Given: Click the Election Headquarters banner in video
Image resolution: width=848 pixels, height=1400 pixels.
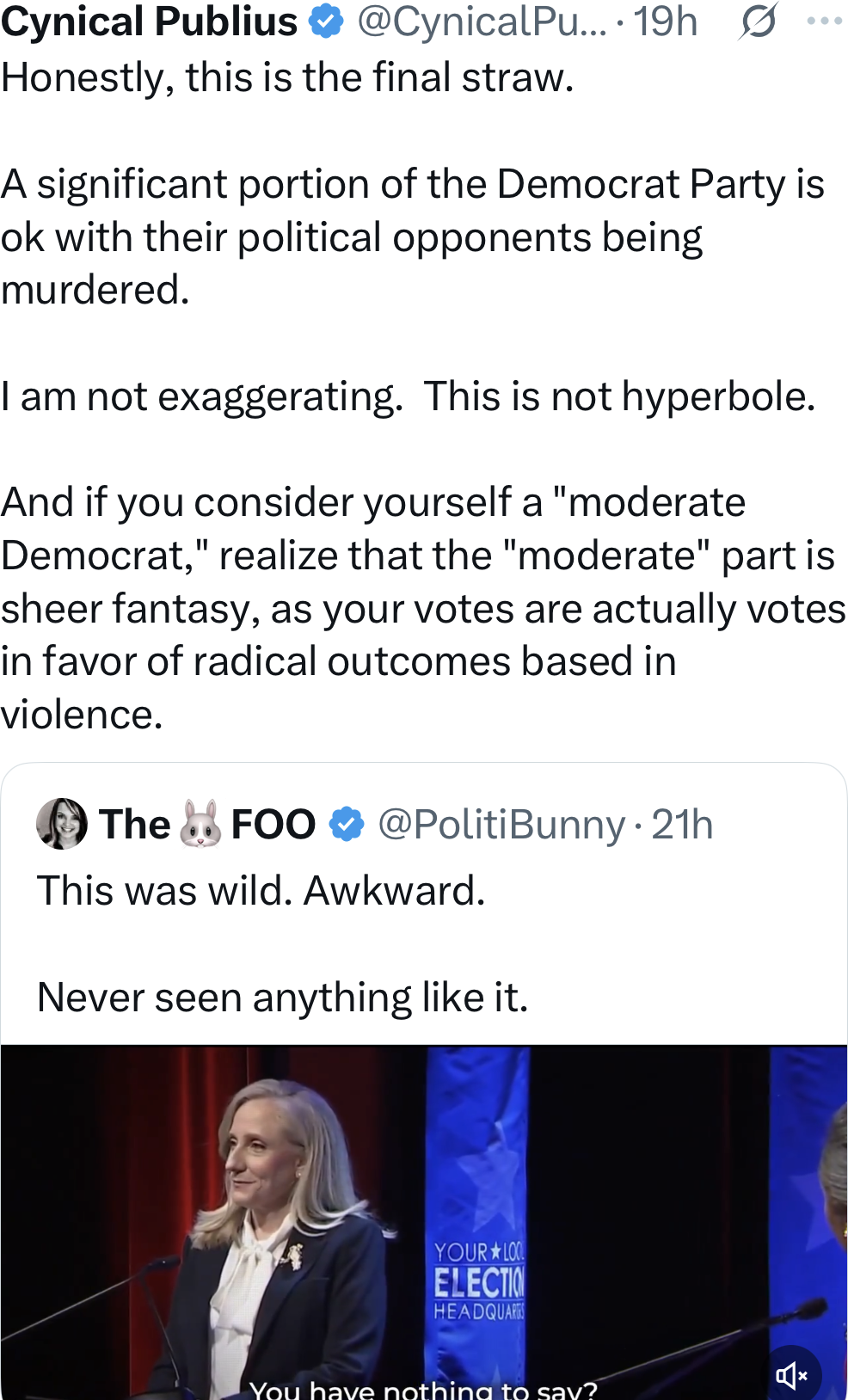Looking at the screenshot, I should [x=478, y=1280].
